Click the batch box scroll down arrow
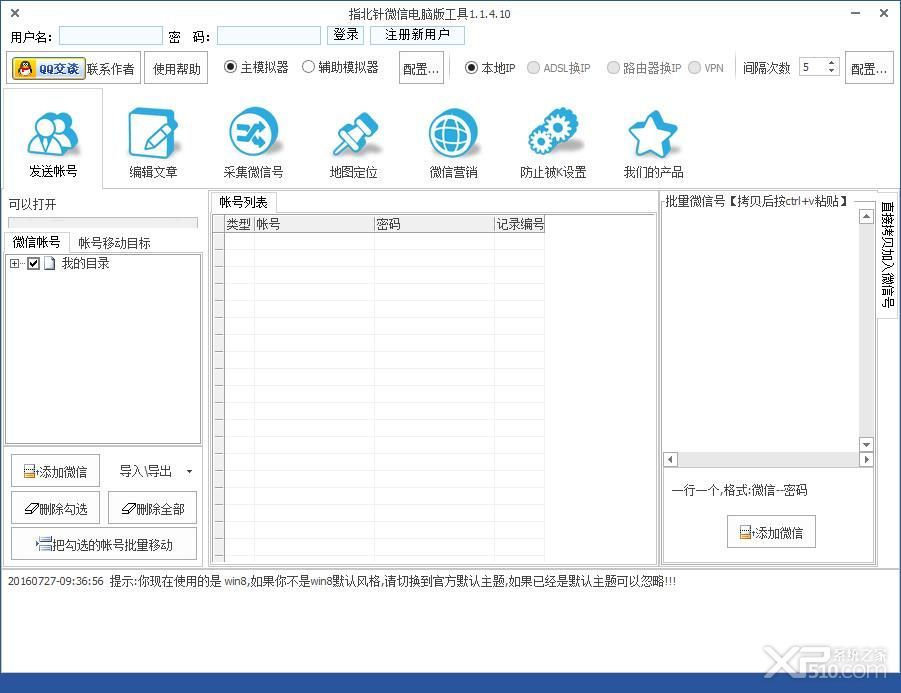The width and height of the screenshot is (901, 693). click(x=867, y=445)
